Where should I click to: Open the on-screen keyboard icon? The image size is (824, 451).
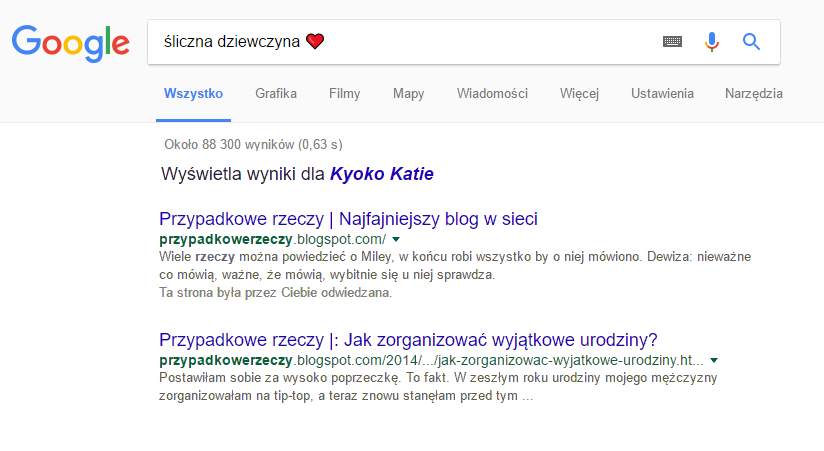pyautogui.click(x=672, y=42)
